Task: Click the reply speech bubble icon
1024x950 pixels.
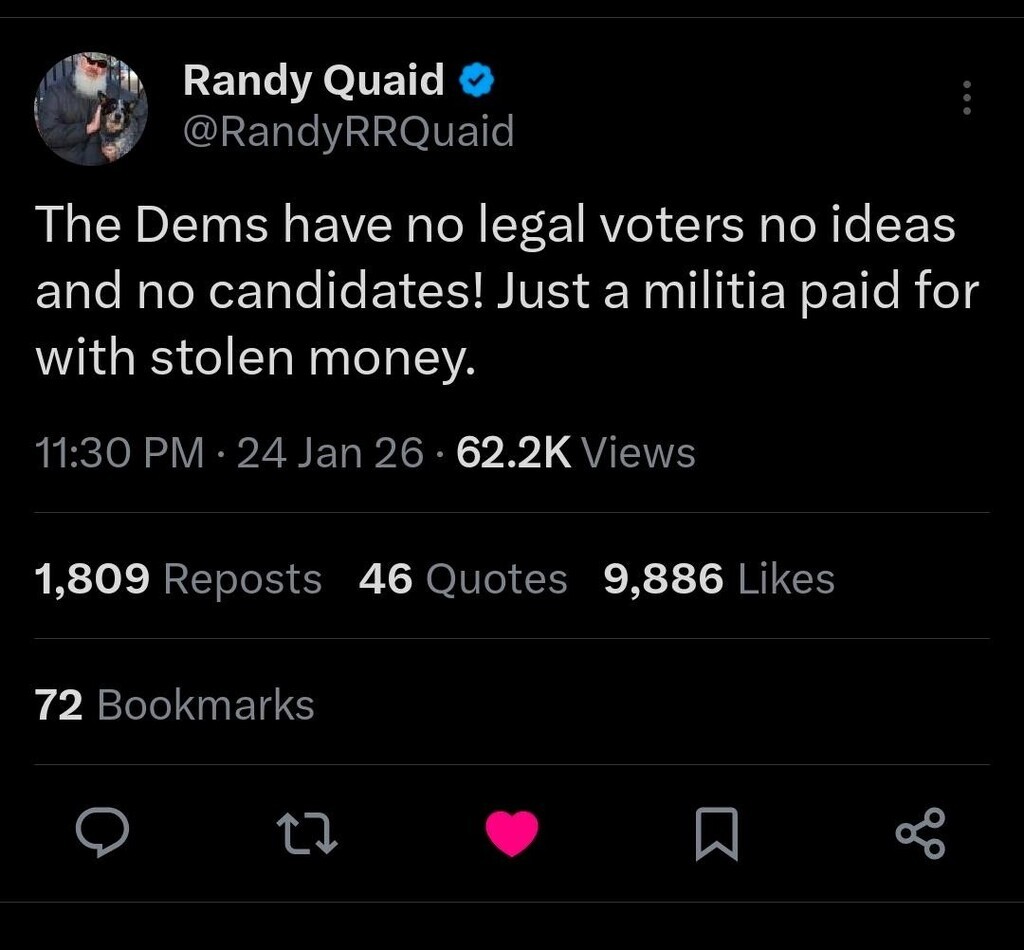Action: coord(102,834)
